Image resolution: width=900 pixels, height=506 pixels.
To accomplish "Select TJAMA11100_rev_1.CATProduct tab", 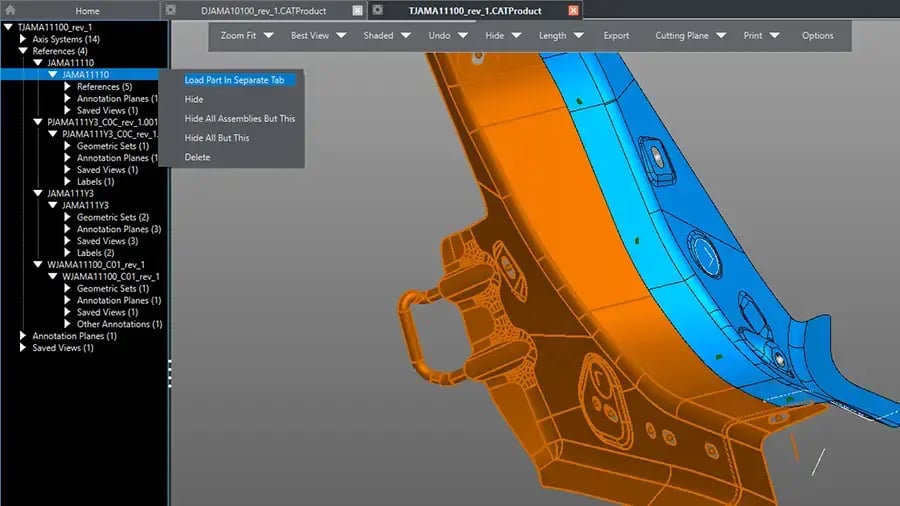I will tap(475, 10).
